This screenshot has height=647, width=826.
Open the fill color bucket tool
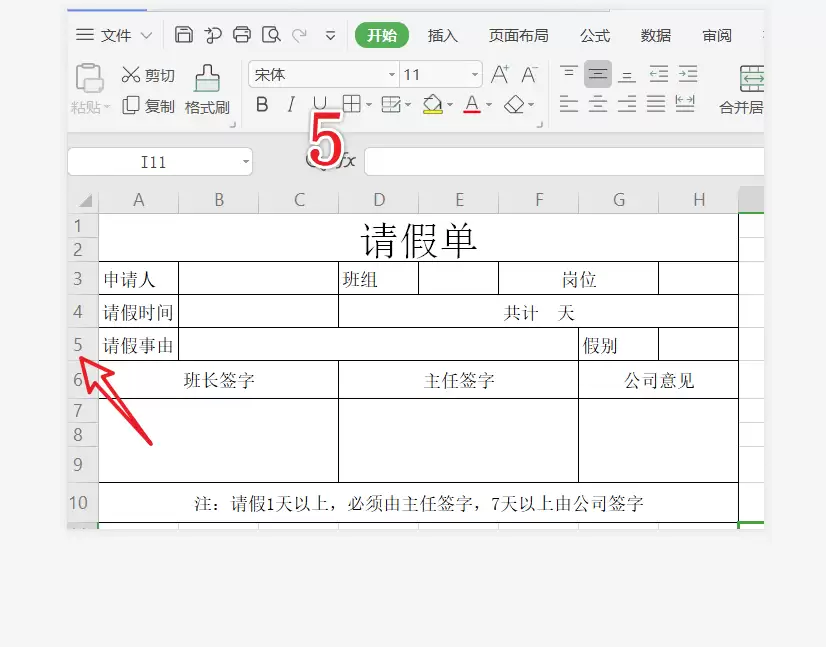tap(434, 103)
